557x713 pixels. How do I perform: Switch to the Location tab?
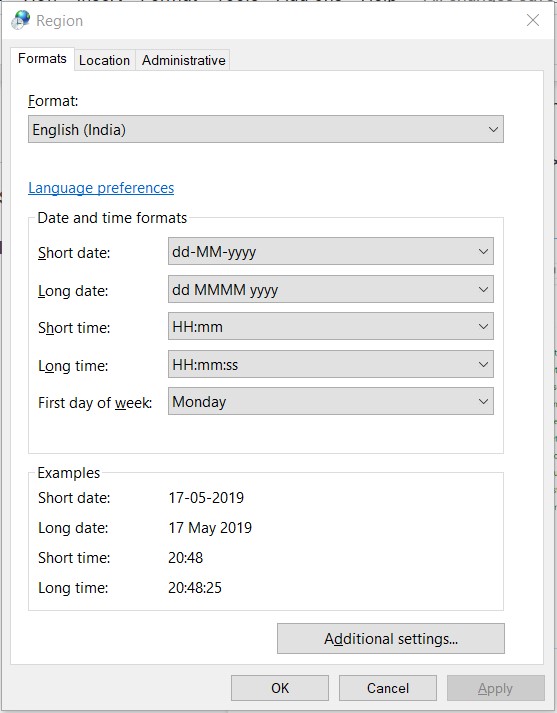click(x=105, y=60)
